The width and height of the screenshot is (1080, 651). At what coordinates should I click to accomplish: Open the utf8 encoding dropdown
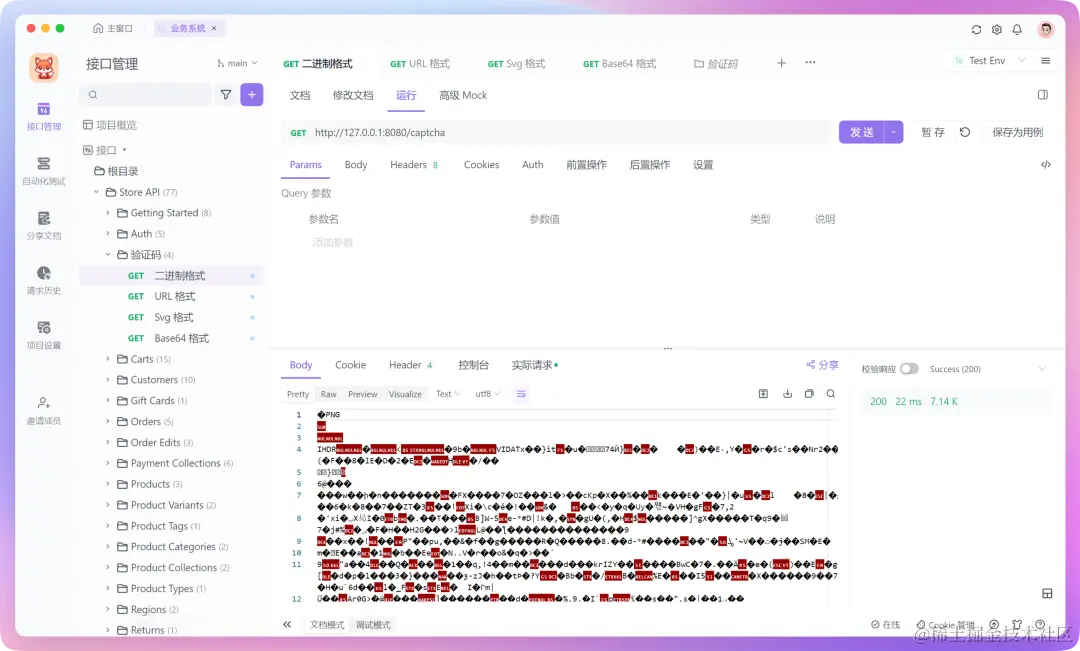(486, 393)
